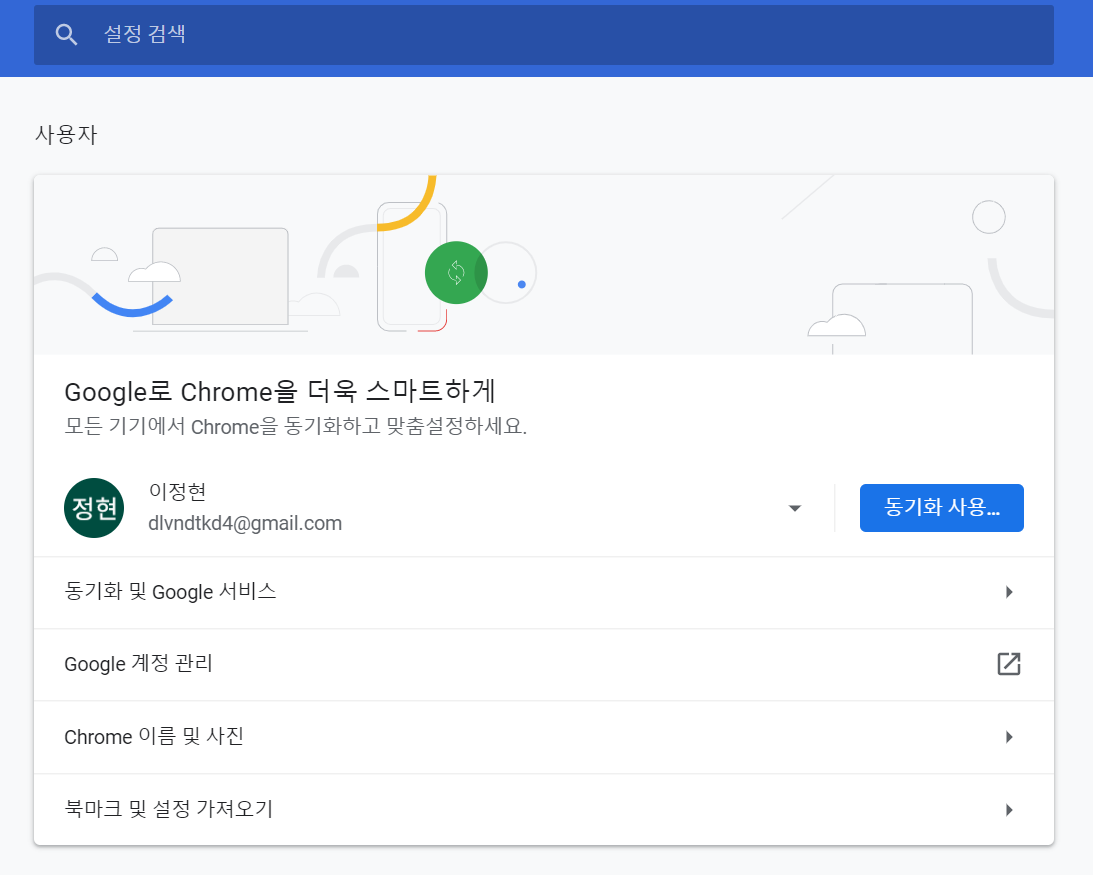Click the 정현 profile avatar

click(94, 508)
